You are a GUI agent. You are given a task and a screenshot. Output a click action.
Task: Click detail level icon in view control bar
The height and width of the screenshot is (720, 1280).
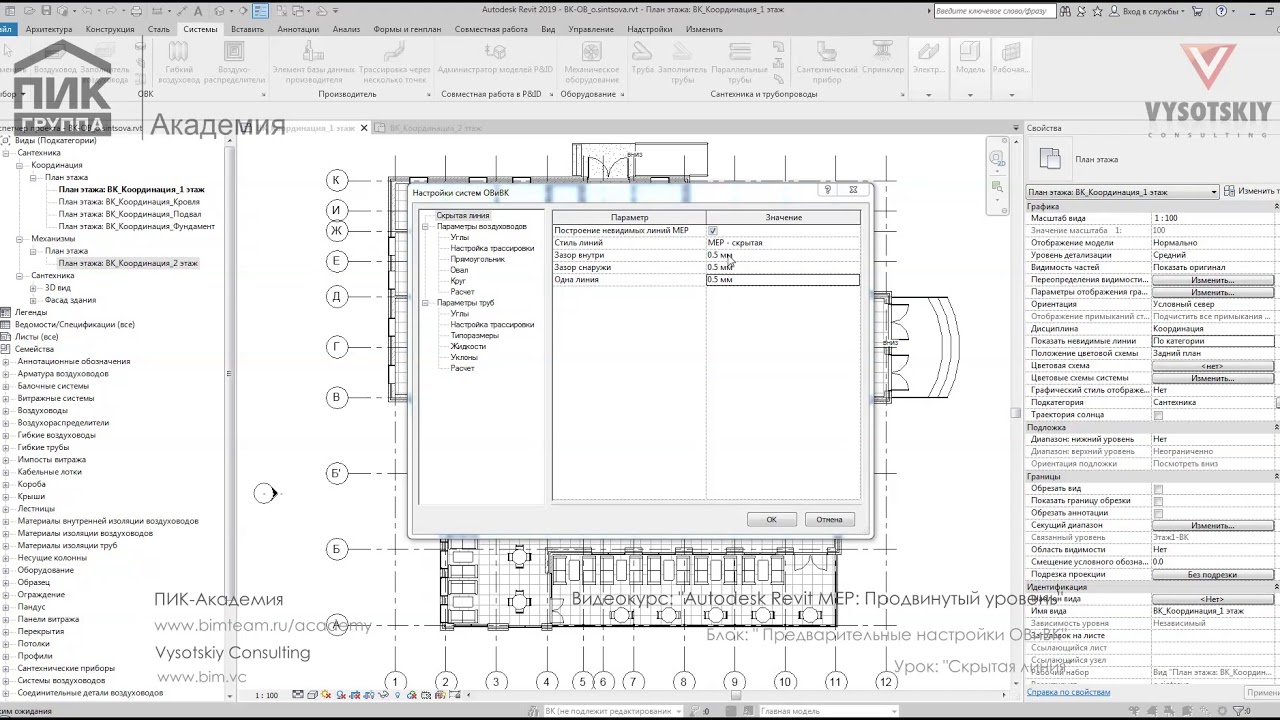(x=298, y=695)
